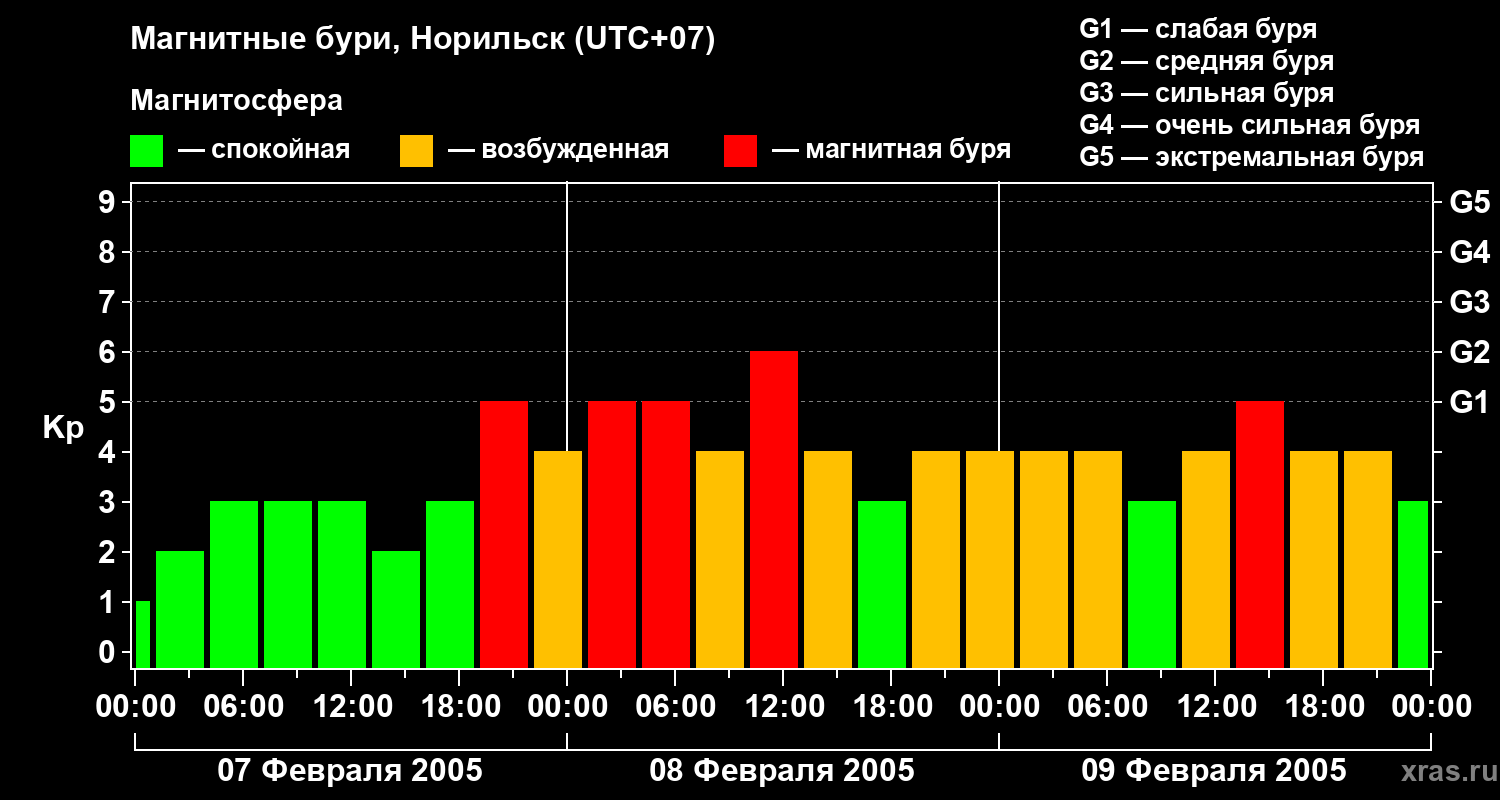This screenshot has height=800, width=1500.
Task: Click 'G2 — средняя буря' legend line
Action: [x=1206, y=61]
